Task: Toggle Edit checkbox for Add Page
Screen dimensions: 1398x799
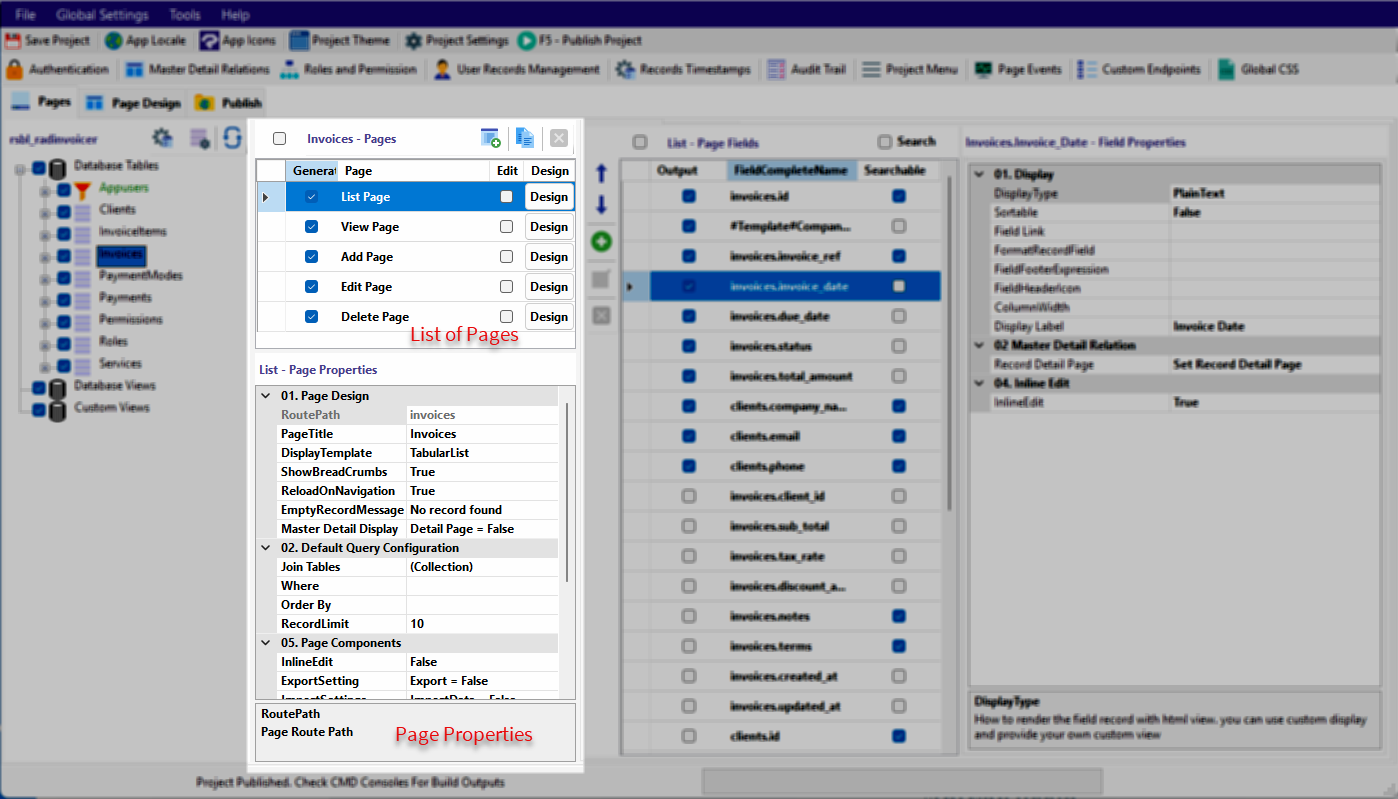Action: click(x=506, y=257)
